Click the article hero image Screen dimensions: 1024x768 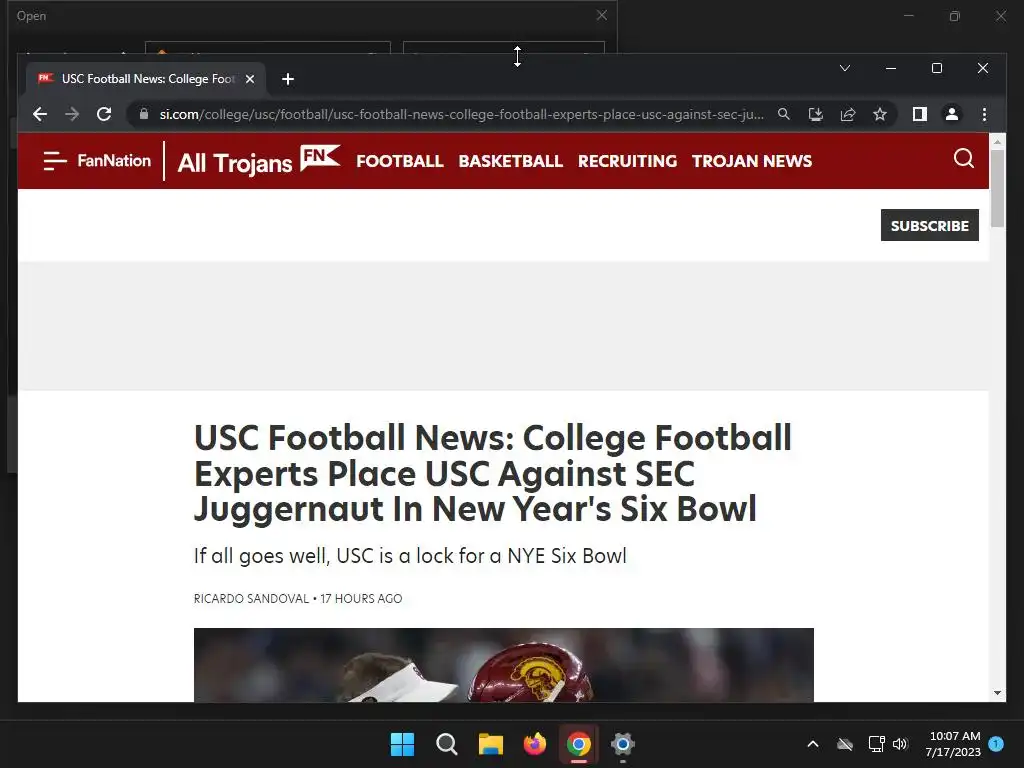(x=504, y=665)
